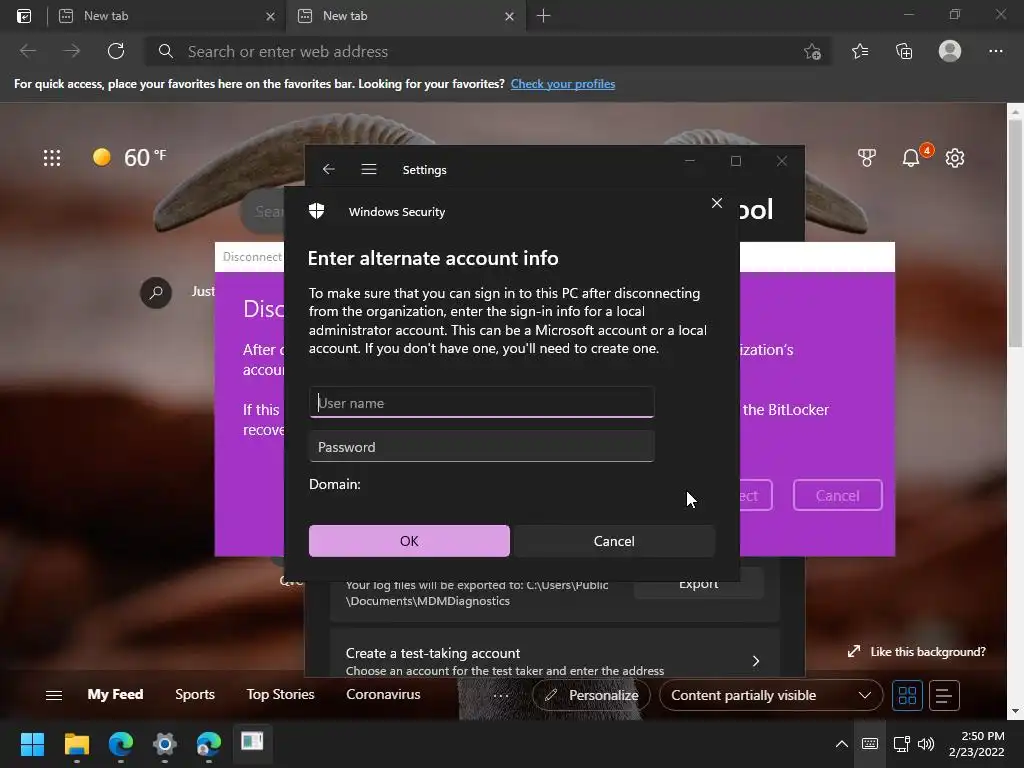Close the Windows Security dialog

pyautogui.click(x=716, y=203)
